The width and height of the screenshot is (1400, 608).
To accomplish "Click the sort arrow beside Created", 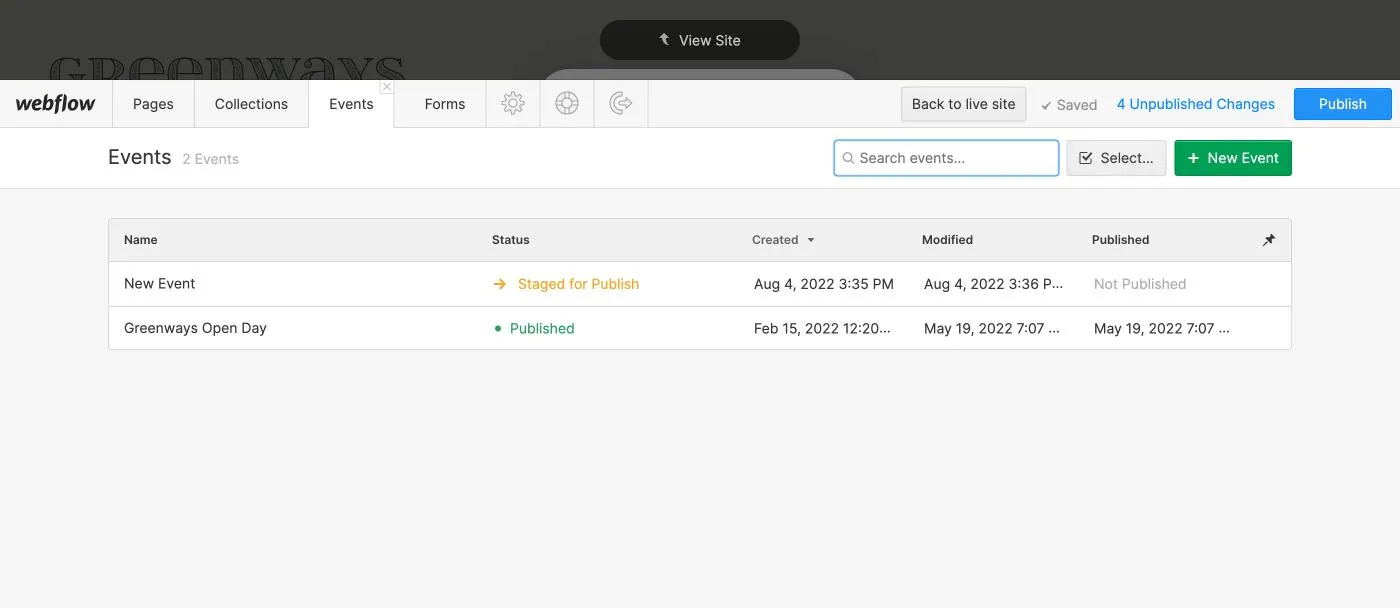I will [x=811, y=240].
